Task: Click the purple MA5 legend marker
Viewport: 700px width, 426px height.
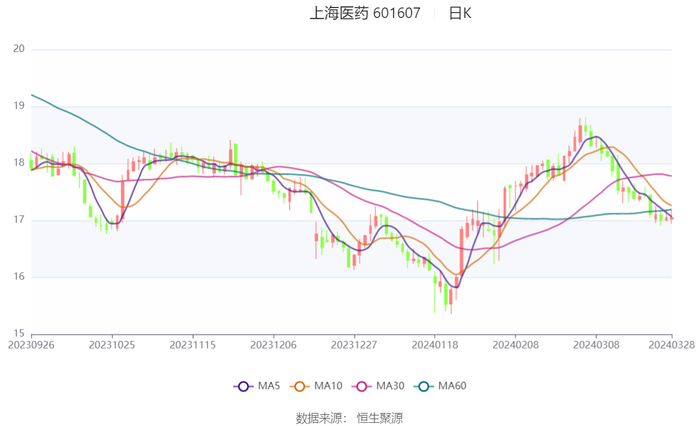Action: pyautogui.click(x=242, y=386)
